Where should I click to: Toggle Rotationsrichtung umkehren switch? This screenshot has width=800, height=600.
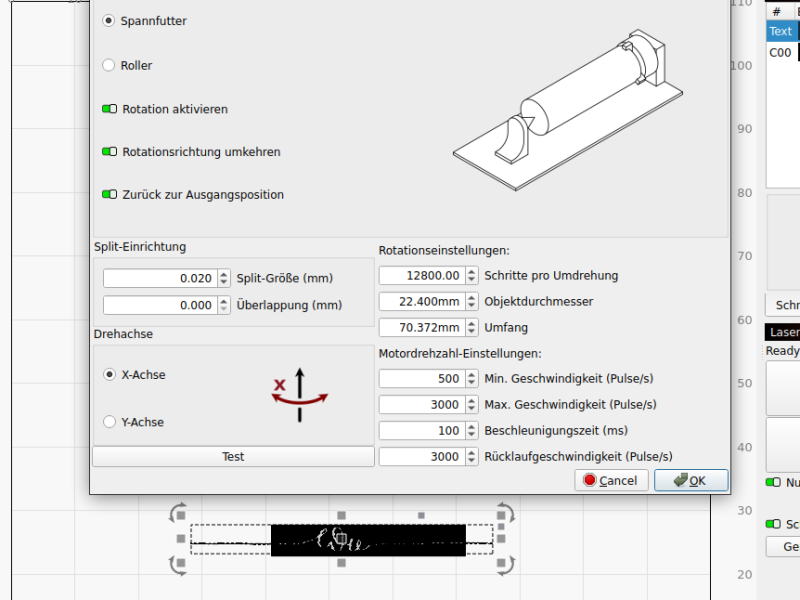109,152
